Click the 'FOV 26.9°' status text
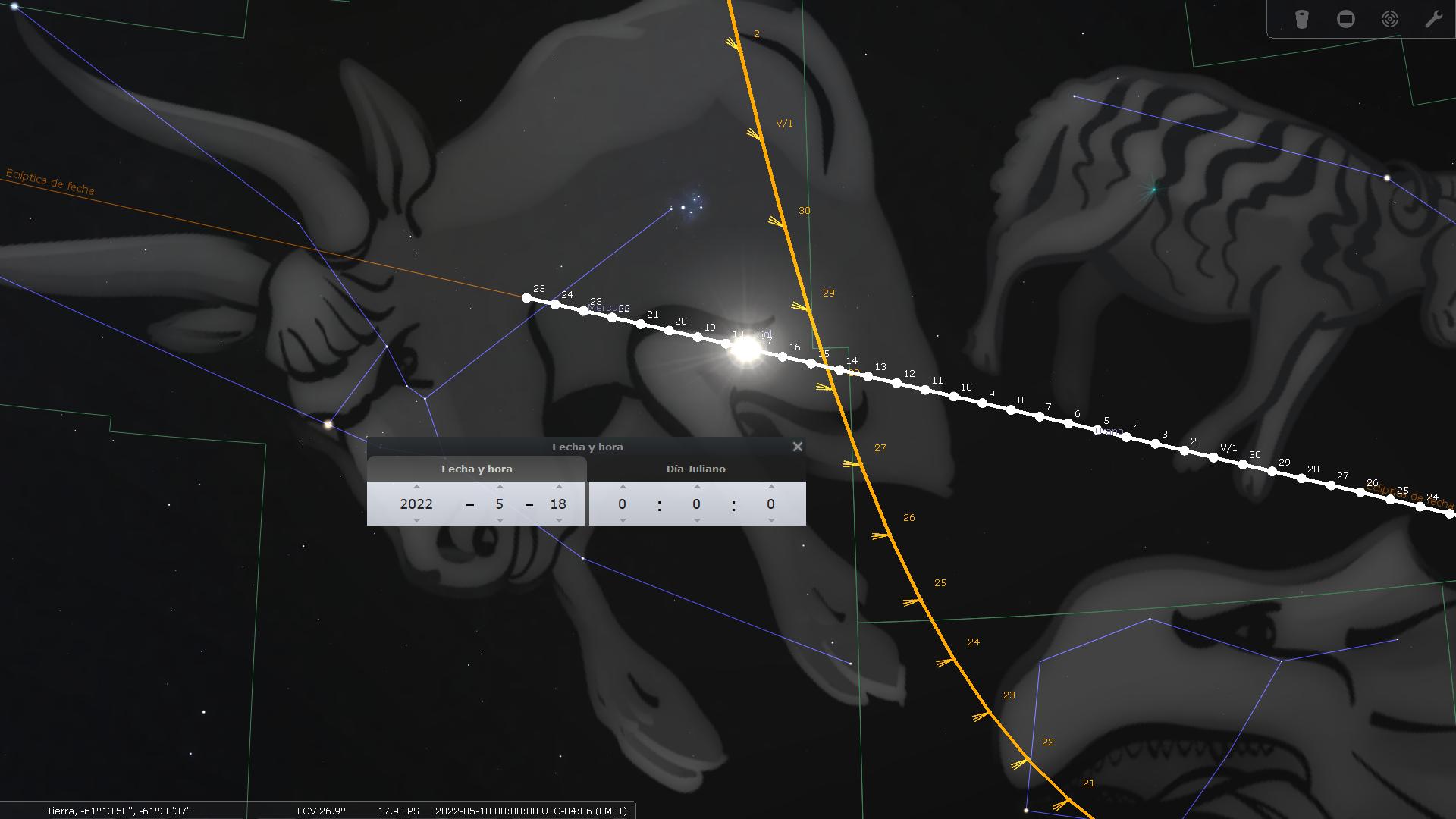The width and height of the screenshot is (1456, 819). point(321,811)
